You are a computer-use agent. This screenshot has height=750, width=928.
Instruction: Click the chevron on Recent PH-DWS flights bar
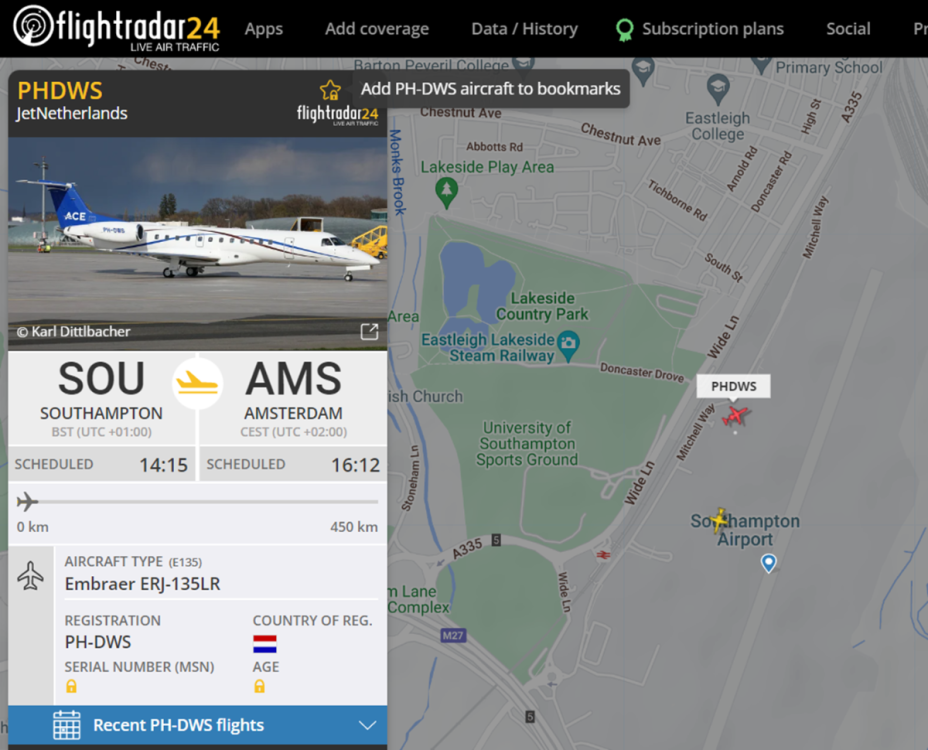(368, 725)
